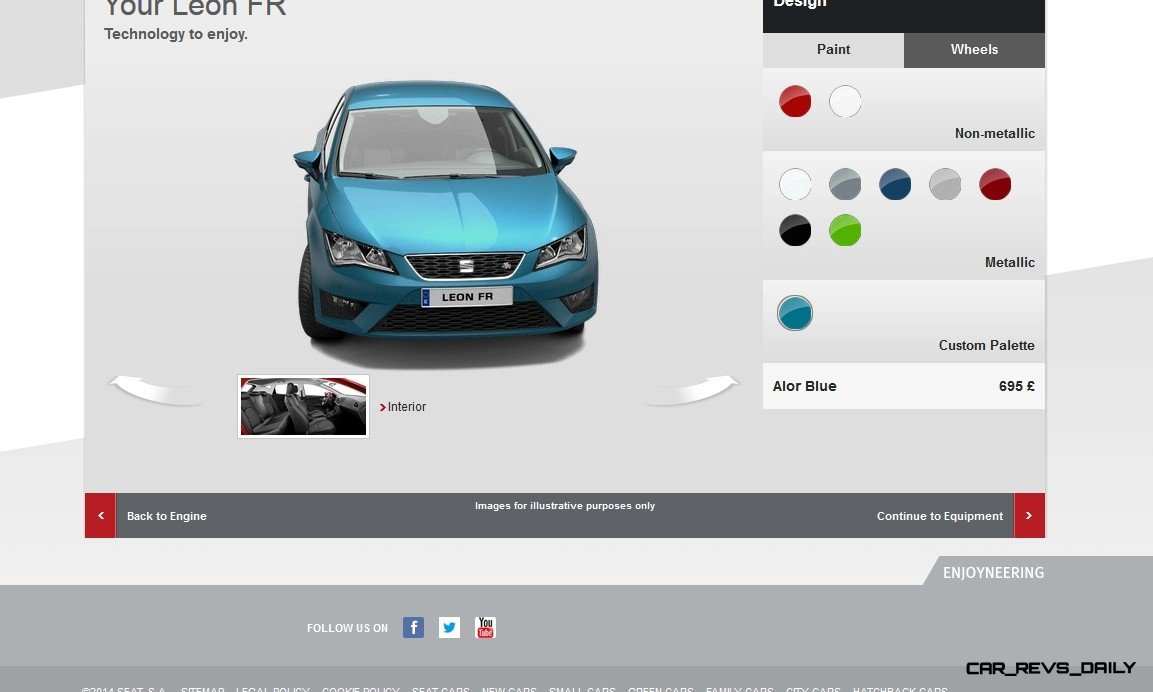
Task: Click the 'Non-metallic' section label
Action: (x=994, y=133)
